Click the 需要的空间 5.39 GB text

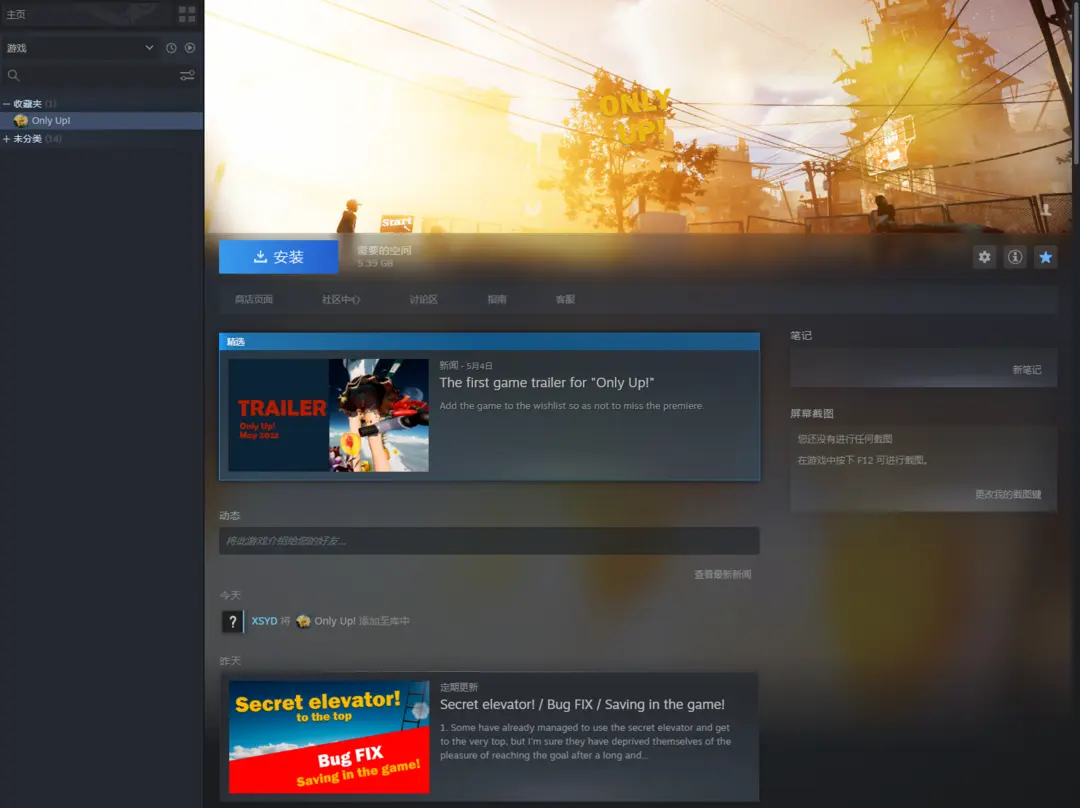[x=384, y=256]
